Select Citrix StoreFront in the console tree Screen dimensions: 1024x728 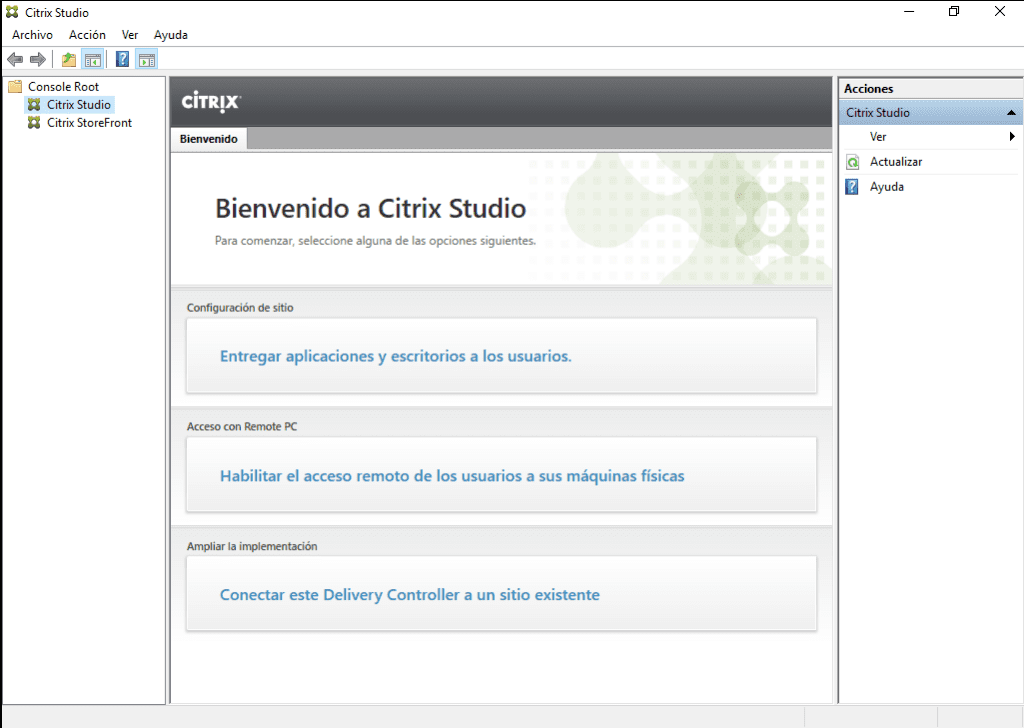point(89,122)
